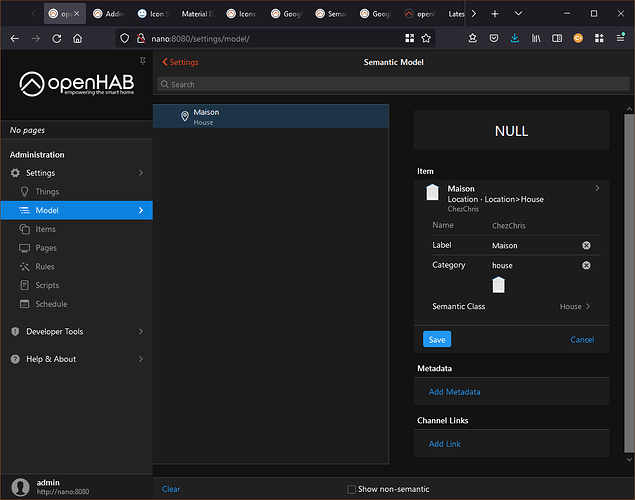Image resolution: width=635 pixels, height=500 pixels.
Task: Focus the Search field in Semantic Model
Action: pyautogui.click(x=393, y=84)
